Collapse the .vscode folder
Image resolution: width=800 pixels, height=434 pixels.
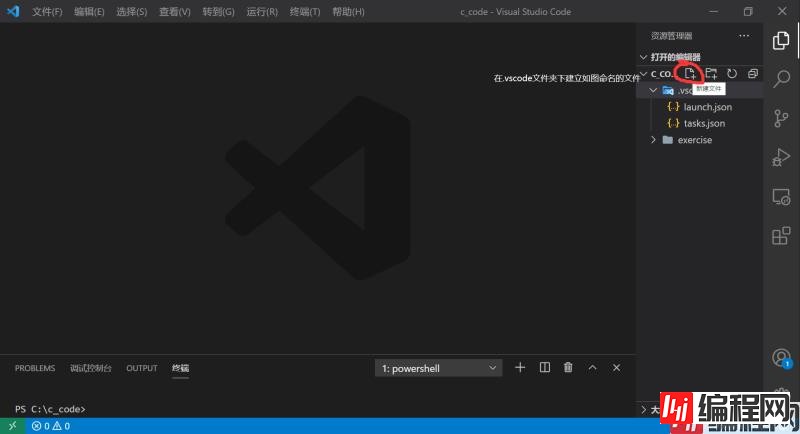point(654,90)
